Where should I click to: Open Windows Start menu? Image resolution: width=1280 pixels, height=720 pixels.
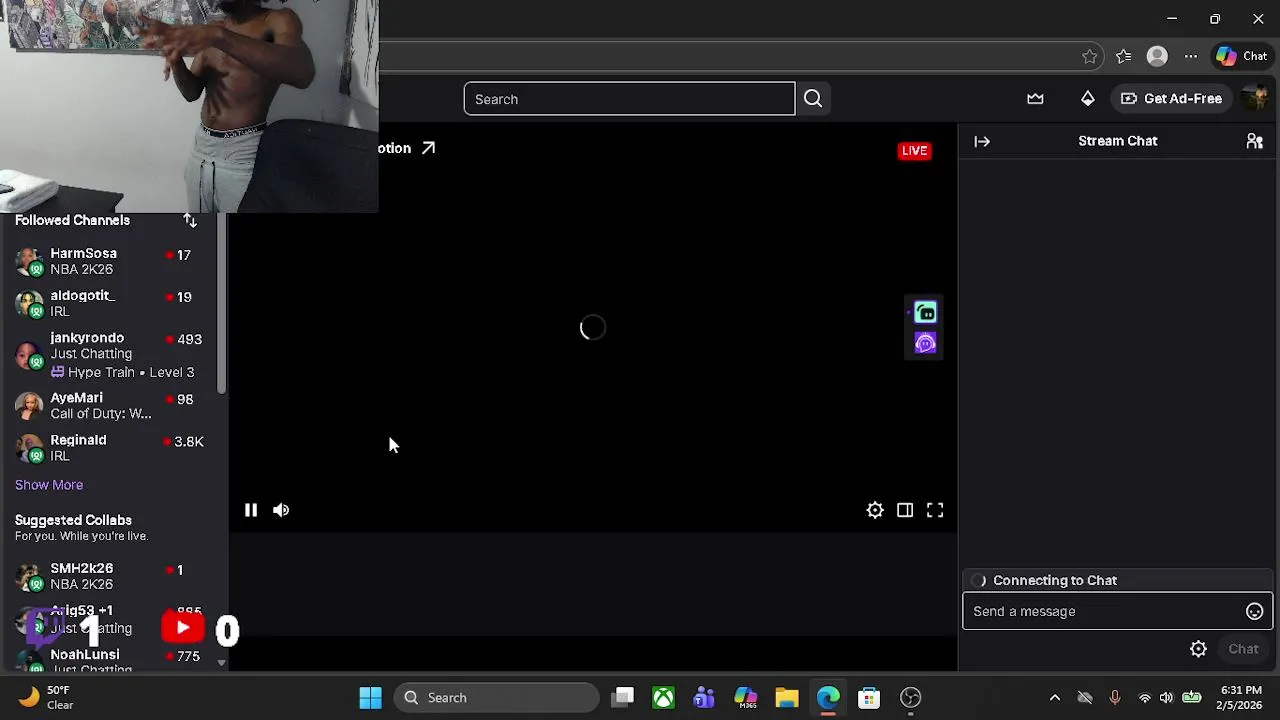tap(370, 698)
